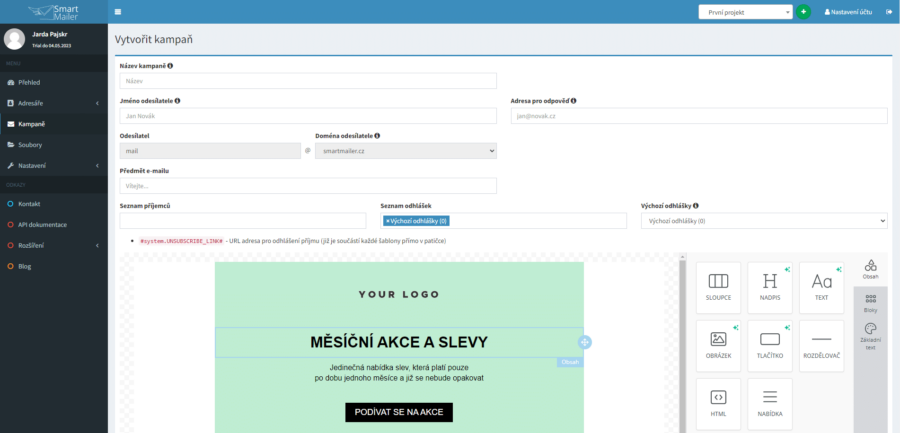Viewport: 900px width, 433px height.
Task: Select the Sloupce columns block
Action: pos(718,288)
